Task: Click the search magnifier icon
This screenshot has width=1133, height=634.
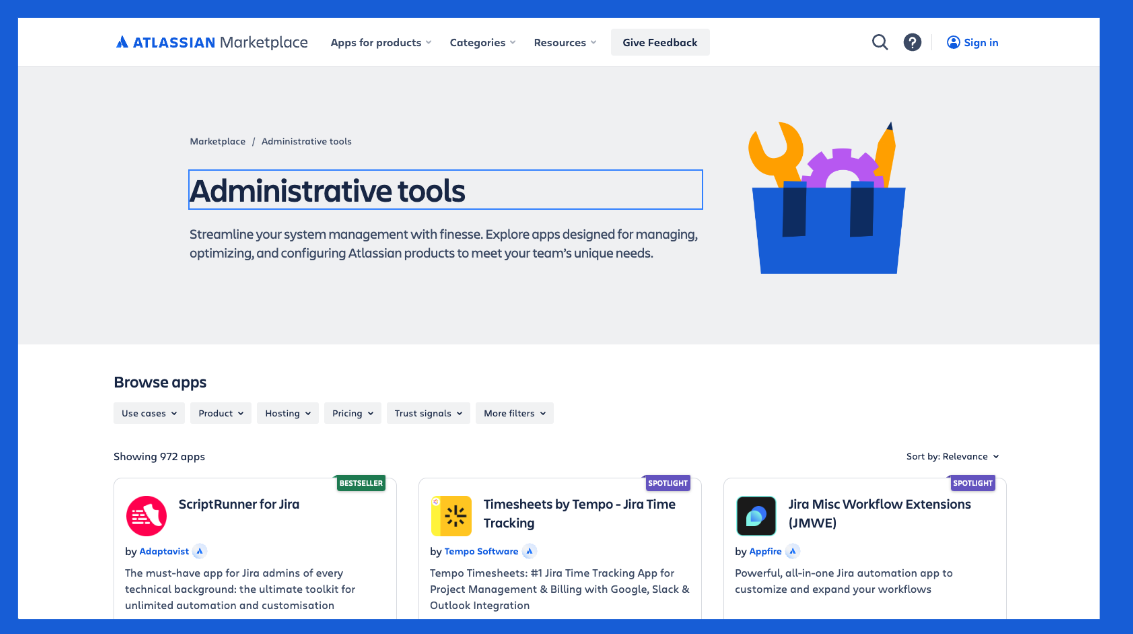Action: pyautogui.click(x=879, y=42)
